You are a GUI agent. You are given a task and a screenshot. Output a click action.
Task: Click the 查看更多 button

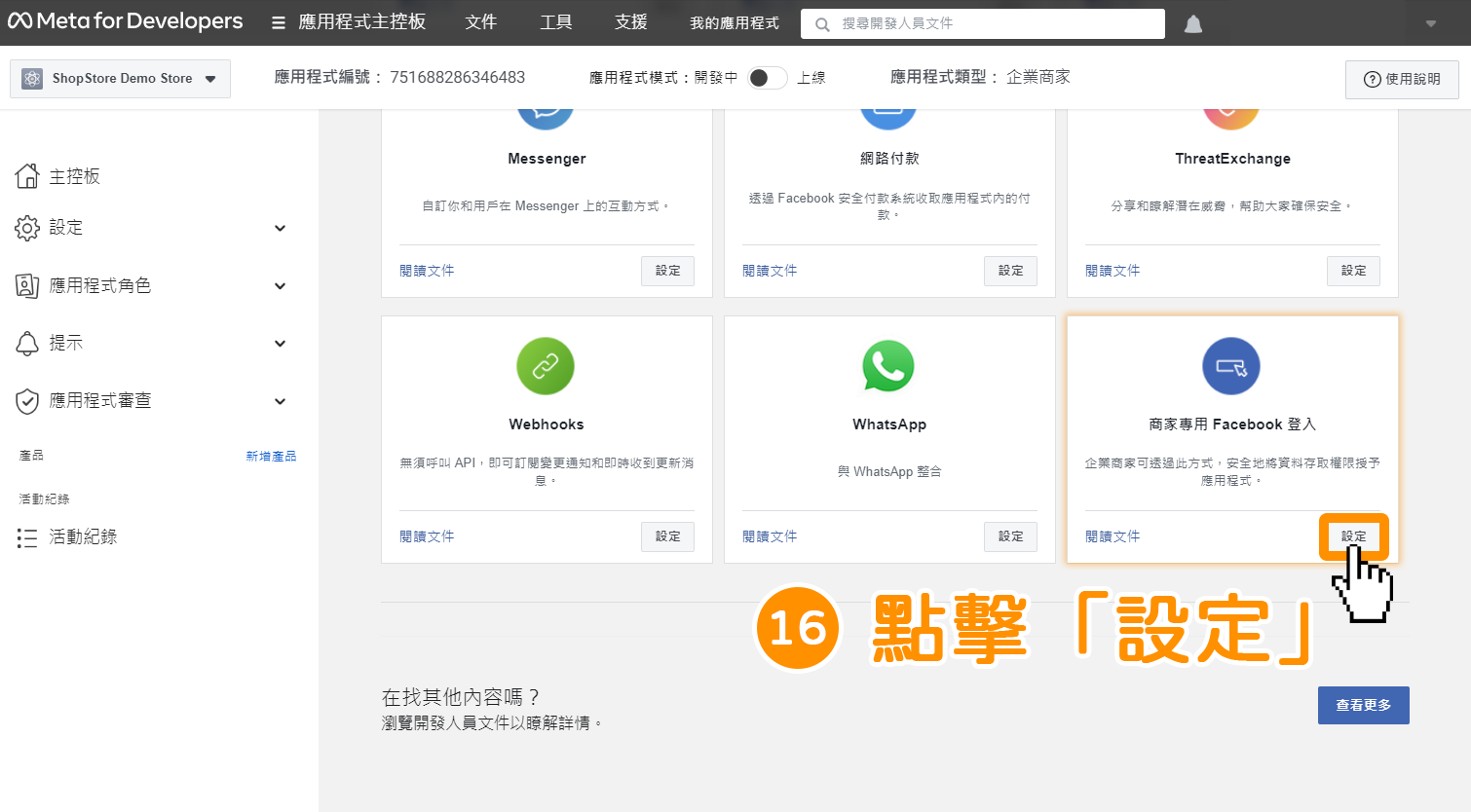coord(1364,705)
